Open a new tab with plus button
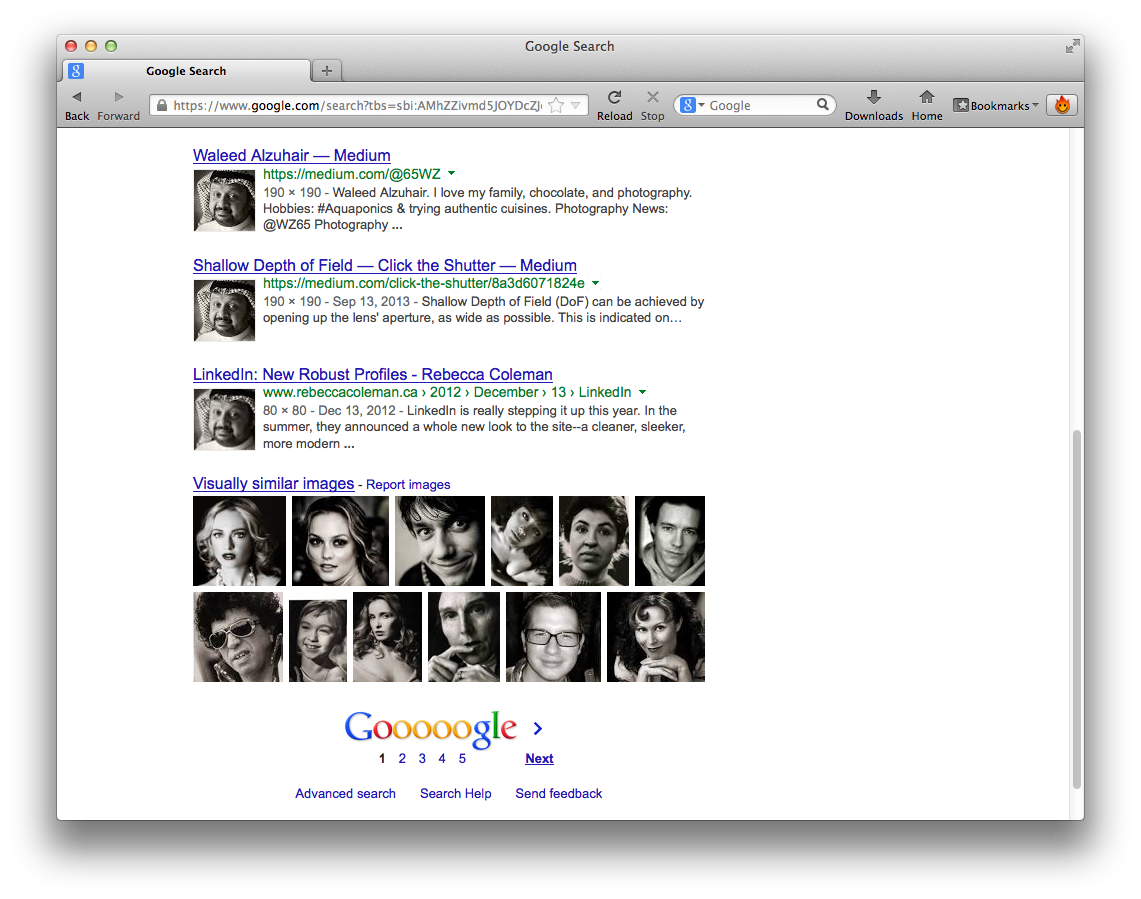Viewport: 1141px width, 899px height. (x=327, y=71)
